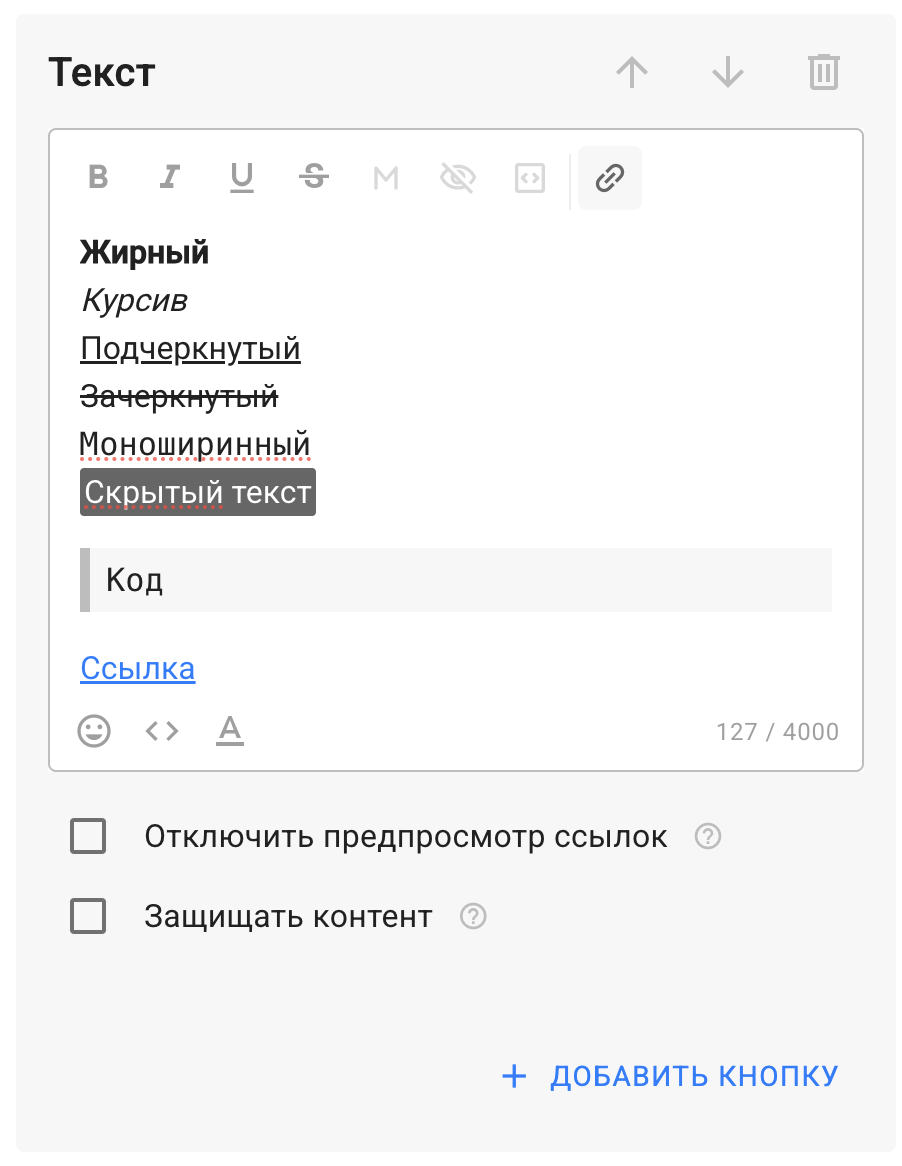Select the monospace (M) formatting icon

(x=386, y=178)
